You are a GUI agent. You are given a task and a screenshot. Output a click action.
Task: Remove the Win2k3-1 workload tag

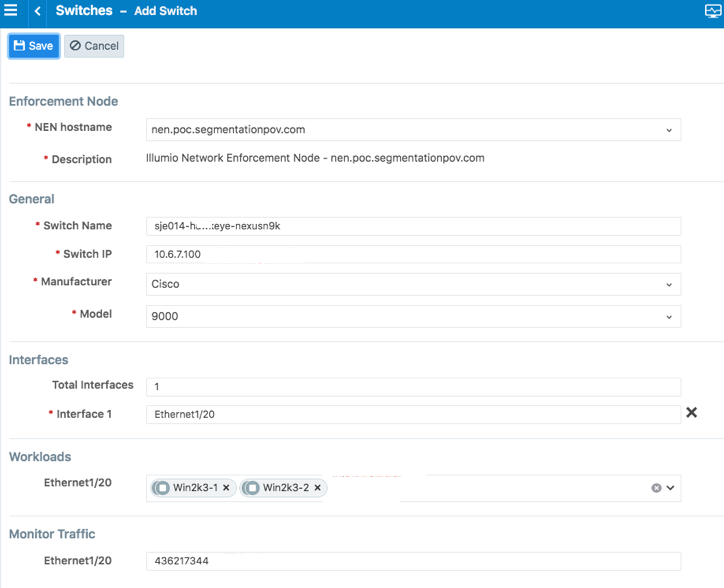[227, 488]
